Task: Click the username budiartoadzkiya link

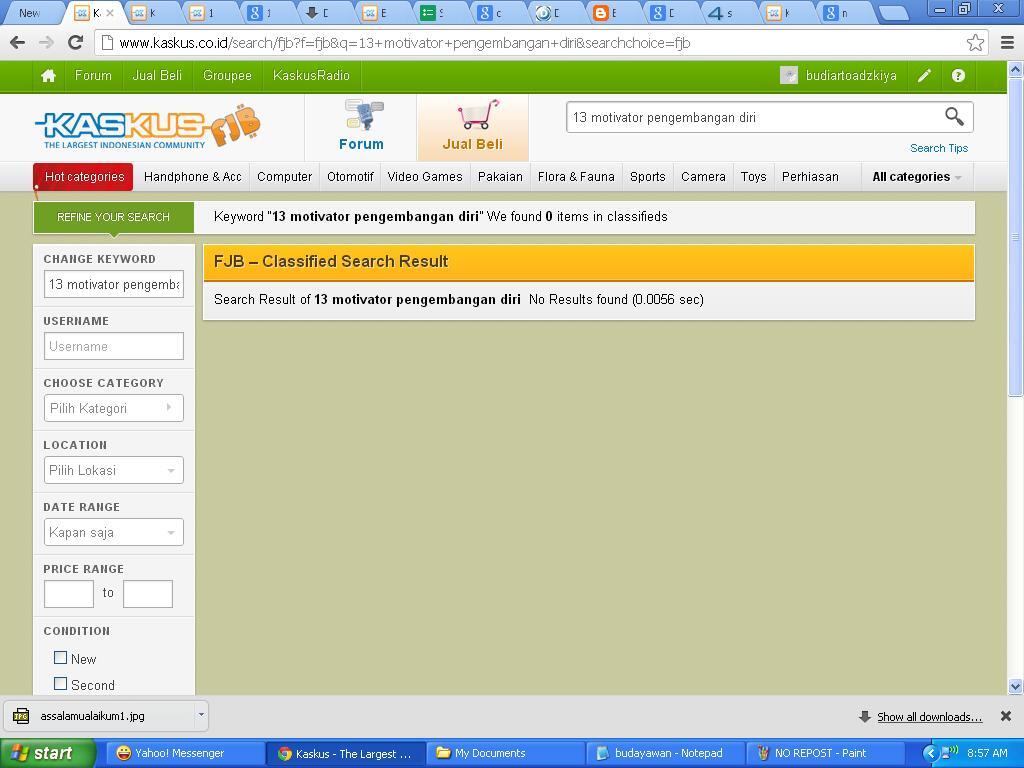Action: 851,76
